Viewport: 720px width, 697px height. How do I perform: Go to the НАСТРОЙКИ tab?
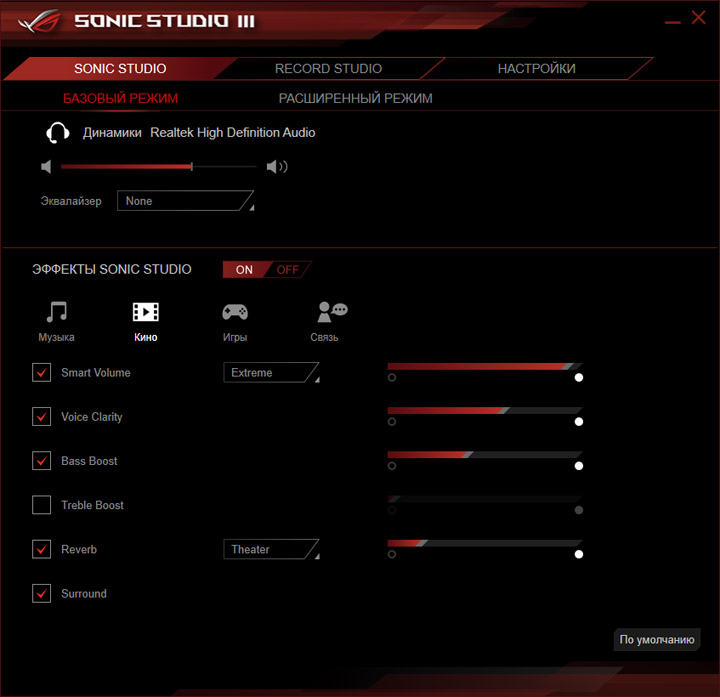click(x=536, y=68)
